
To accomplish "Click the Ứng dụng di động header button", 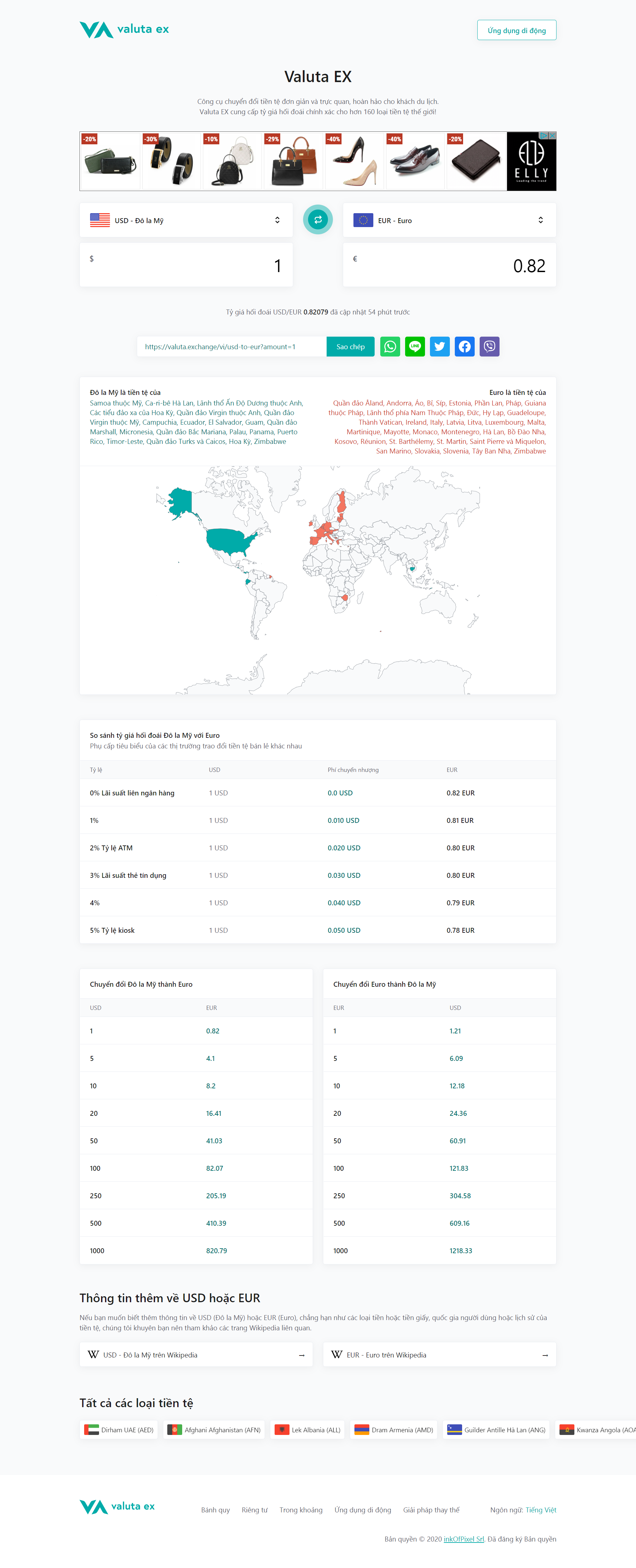I will [x=516, y=30].
